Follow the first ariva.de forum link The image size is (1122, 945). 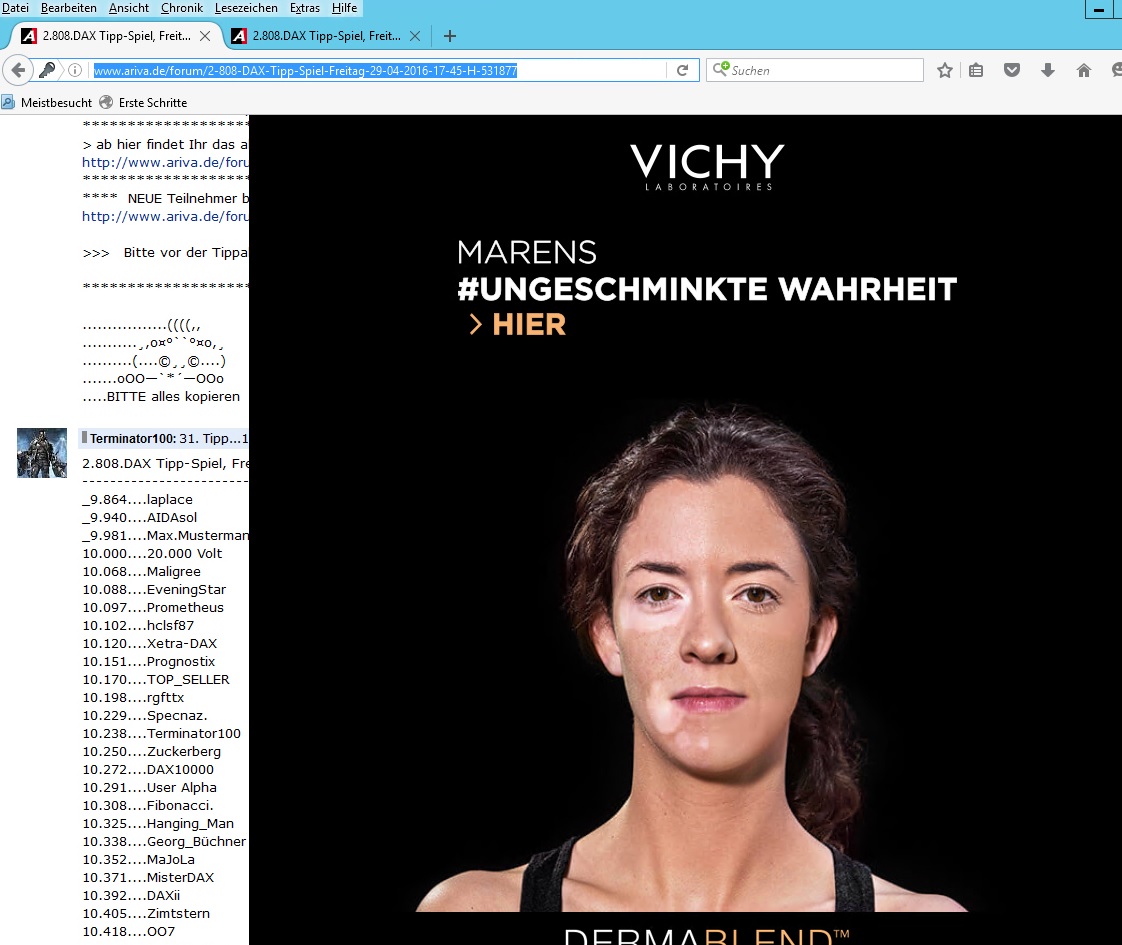pyautogui.click(x=165, y=162)
